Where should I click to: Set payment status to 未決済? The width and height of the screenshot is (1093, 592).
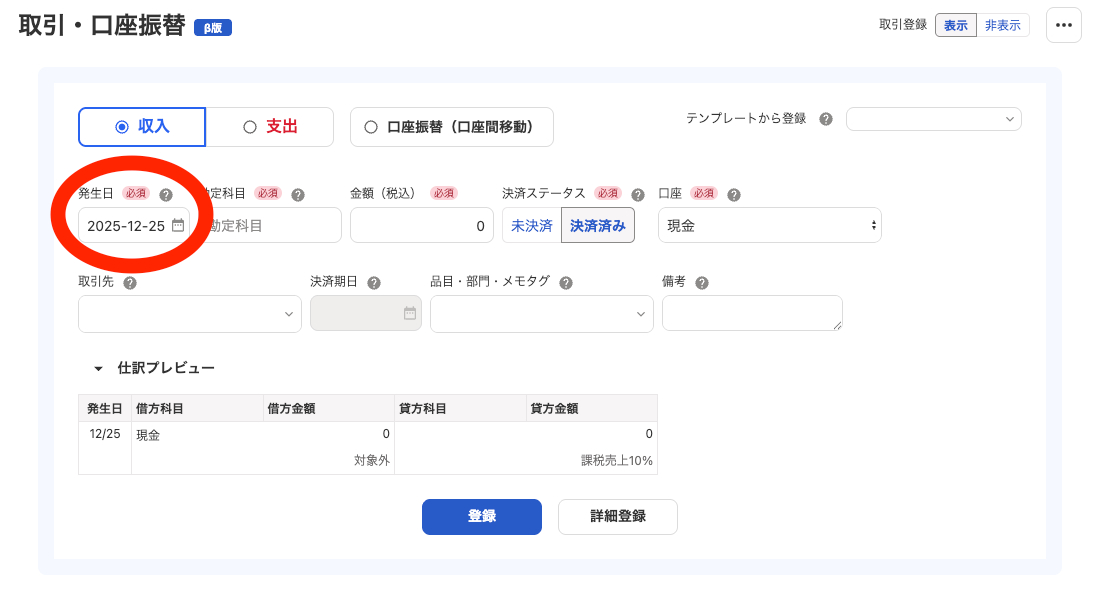[532, 225]
